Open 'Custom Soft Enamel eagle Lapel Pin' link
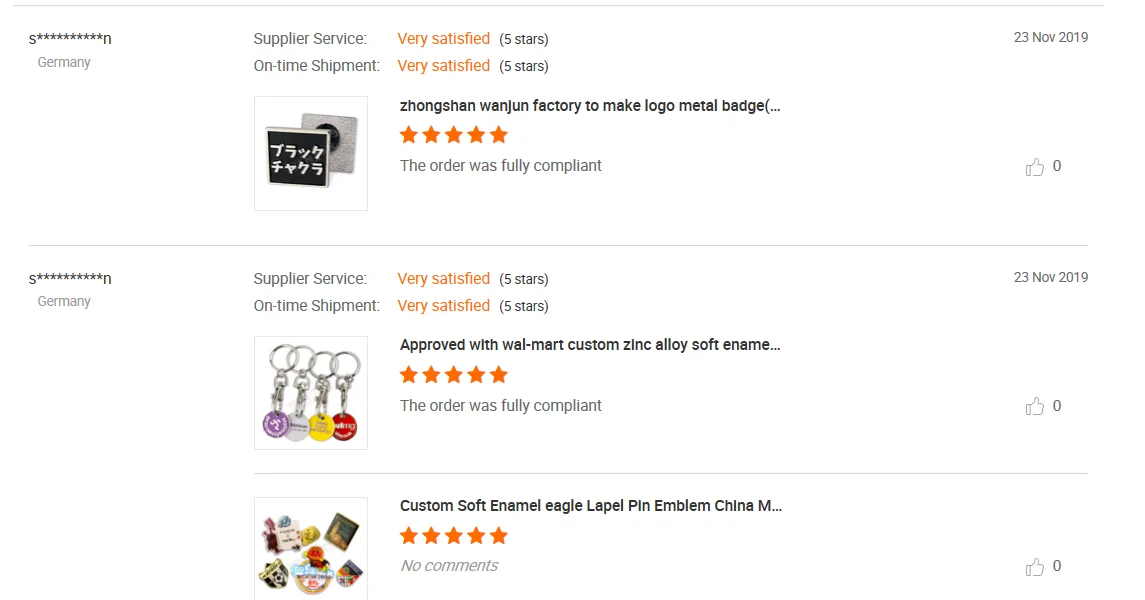The height and width of the screenshot is (600, 1145). (x=591, y=506)
